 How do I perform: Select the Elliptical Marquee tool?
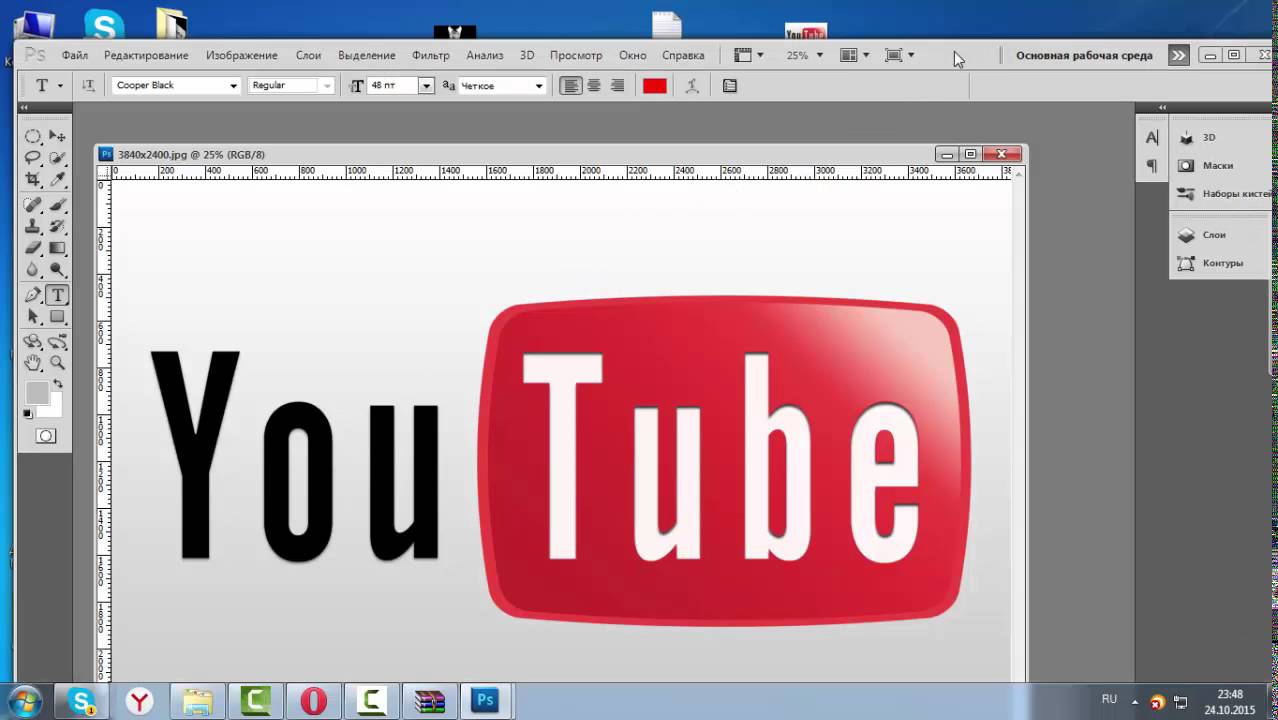[x=33, y=136]
